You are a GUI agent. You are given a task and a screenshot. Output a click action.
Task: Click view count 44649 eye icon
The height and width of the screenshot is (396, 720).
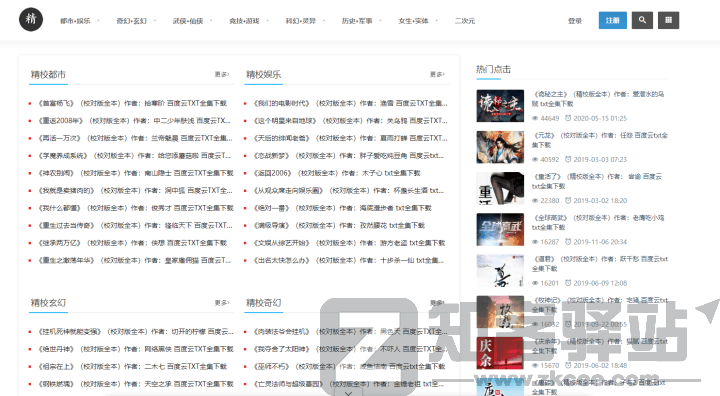(x=535, y=119)
